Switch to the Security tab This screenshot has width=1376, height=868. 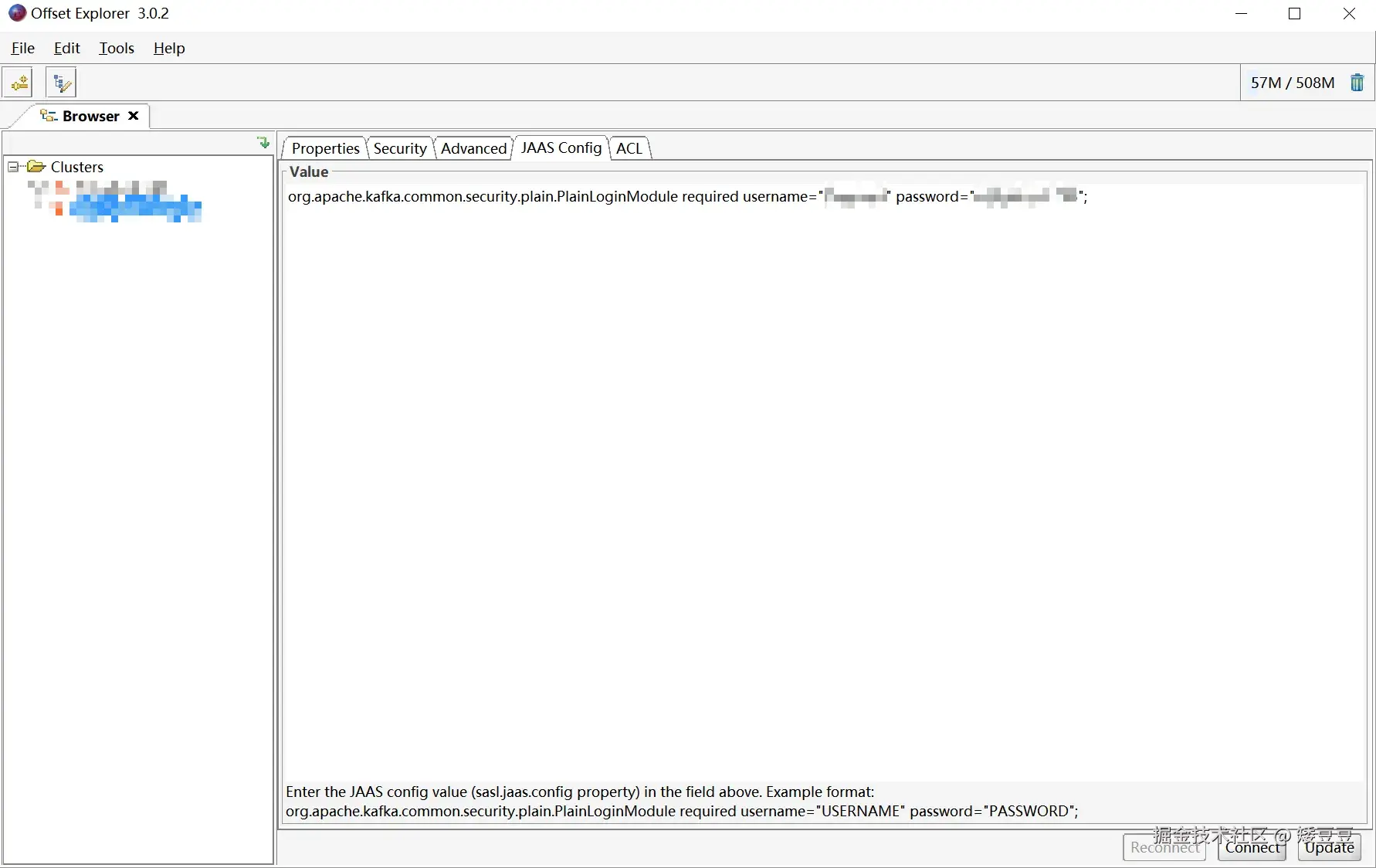pyautogui.click(x=400, y=148)
